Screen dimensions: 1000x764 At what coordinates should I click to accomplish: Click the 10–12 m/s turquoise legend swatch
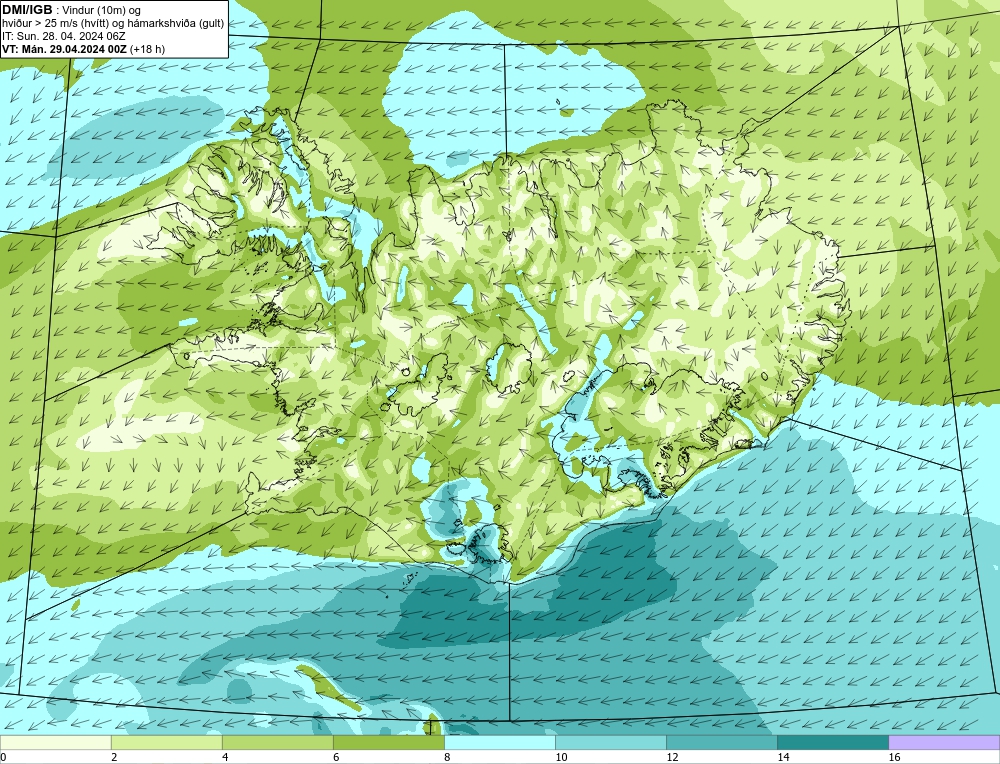610,742
